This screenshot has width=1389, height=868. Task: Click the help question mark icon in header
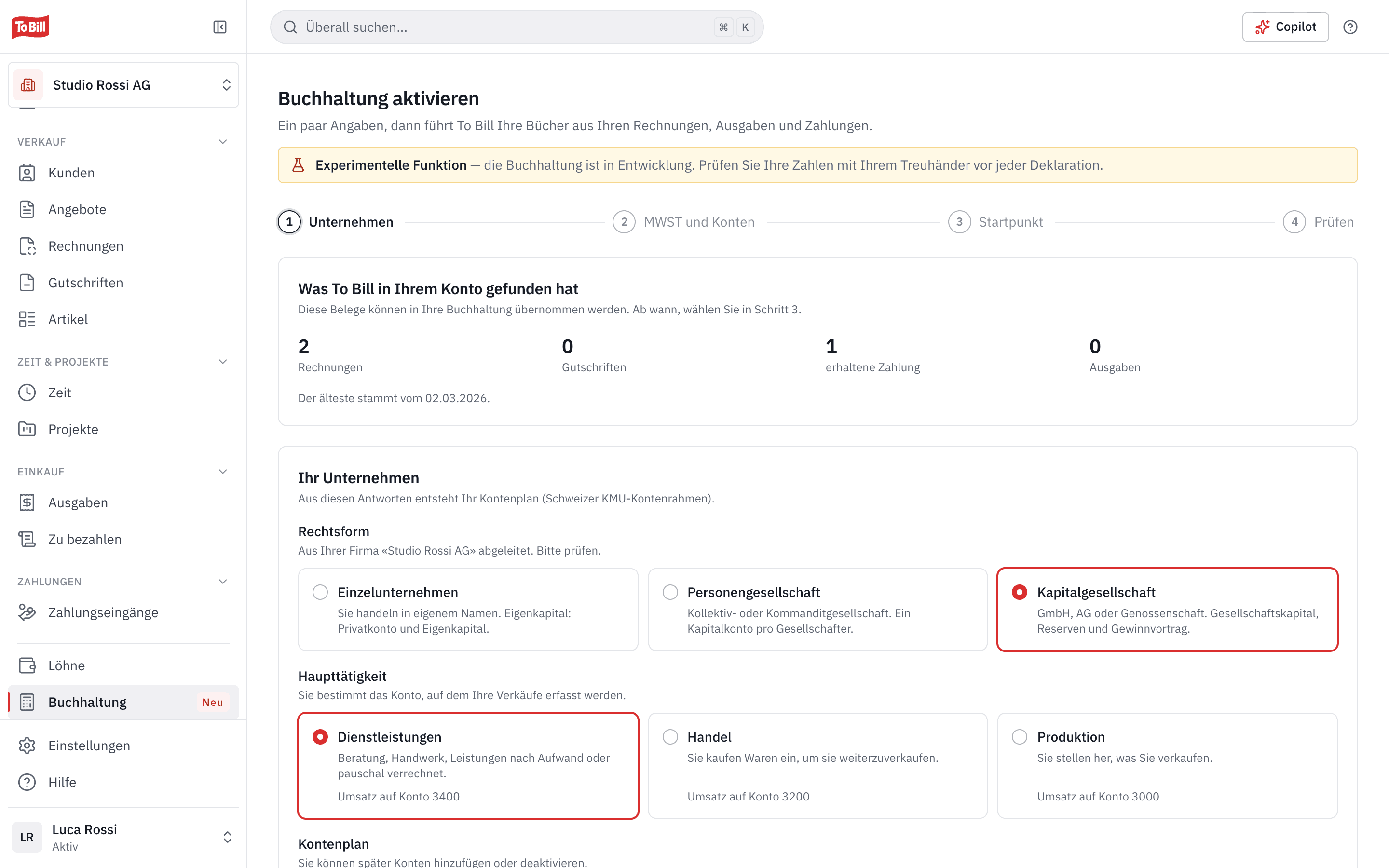1350,27
